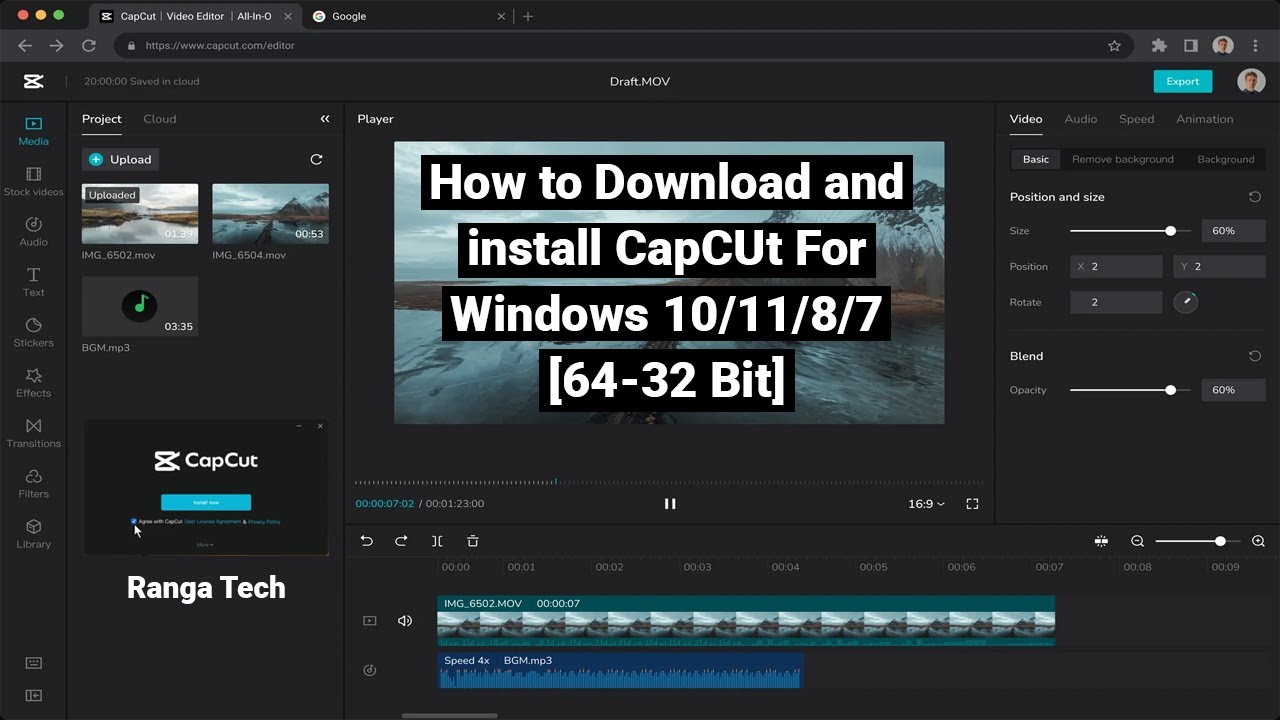The image size is (1280, 720).
Task: Open keyboard shortcuts icon in sidebar
Action: pos(33,663)
